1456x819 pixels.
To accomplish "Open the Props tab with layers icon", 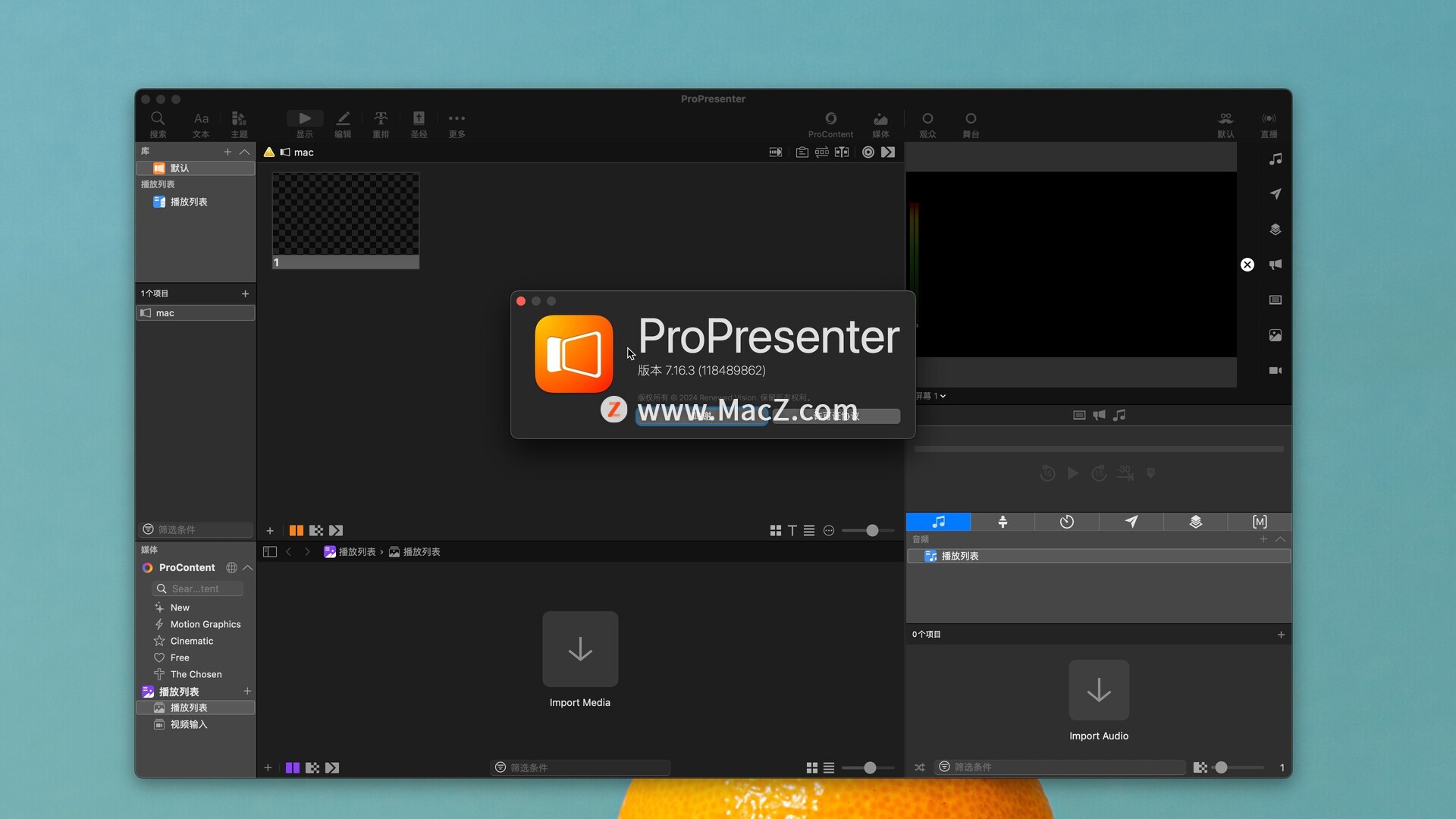I will (x=1196, y=522).
